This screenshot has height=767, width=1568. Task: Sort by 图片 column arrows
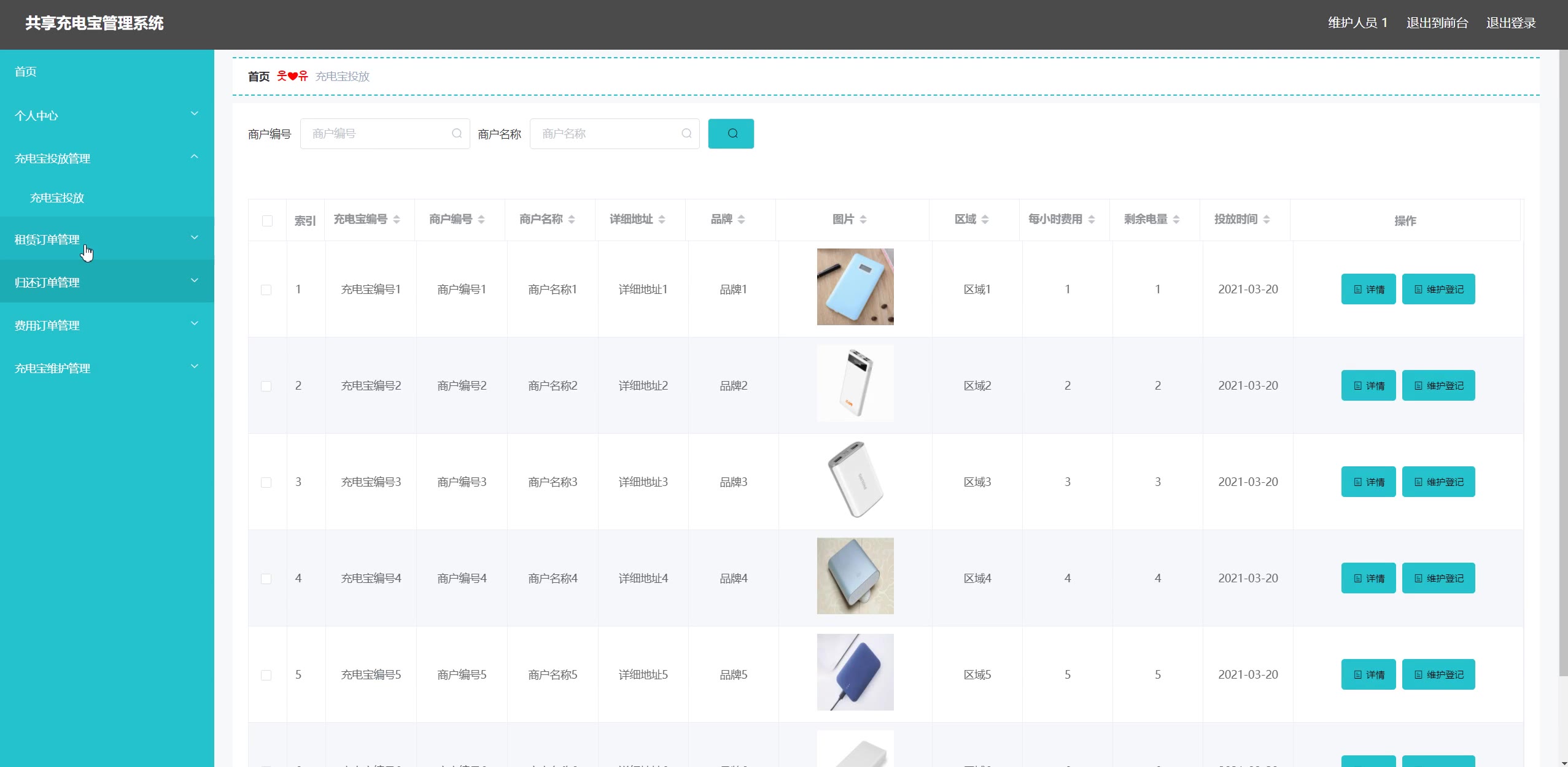863,219
